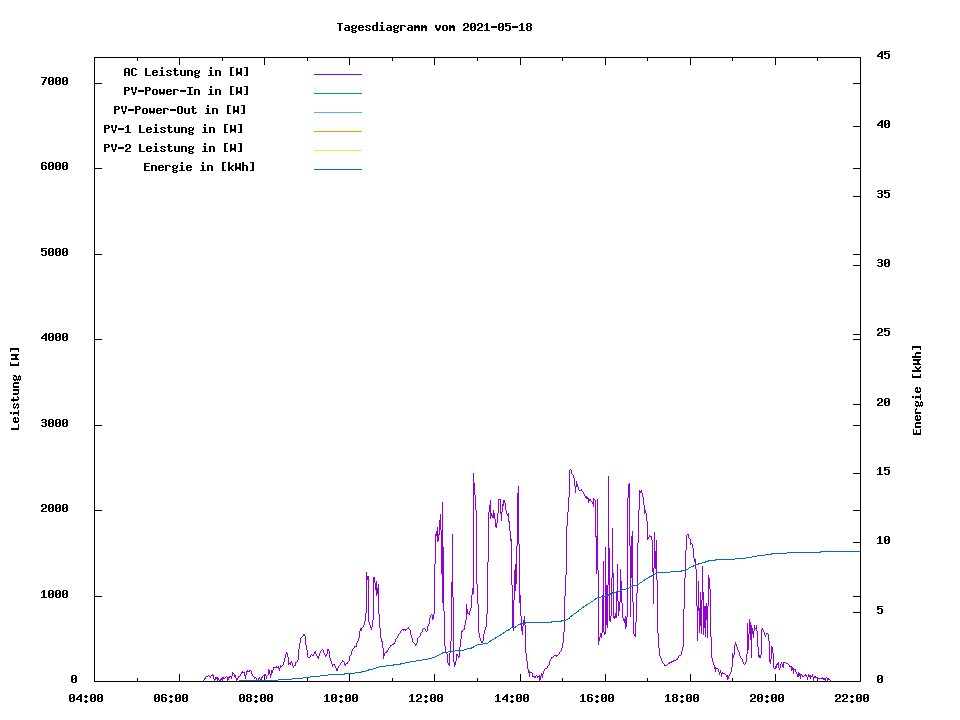Click the 12:00 time axis label

click(426, 698)
